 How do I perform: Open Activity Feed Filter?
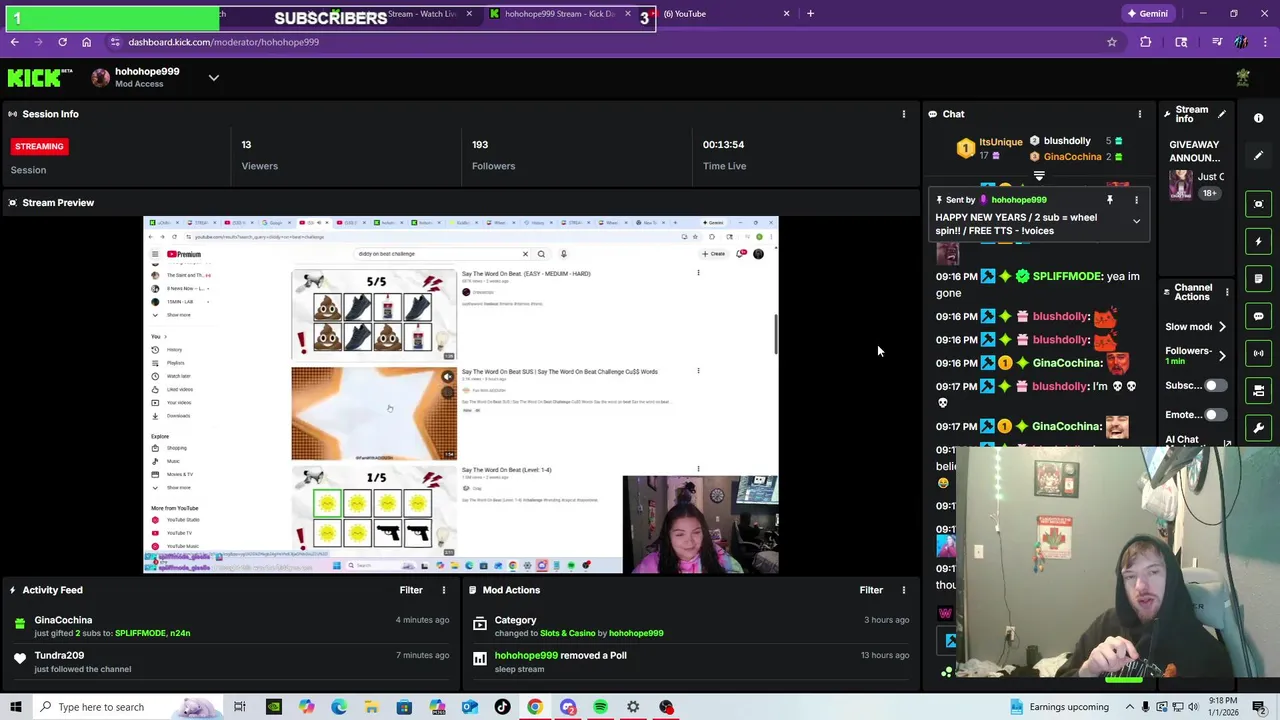pyautogui.click(x=411, y=590)
